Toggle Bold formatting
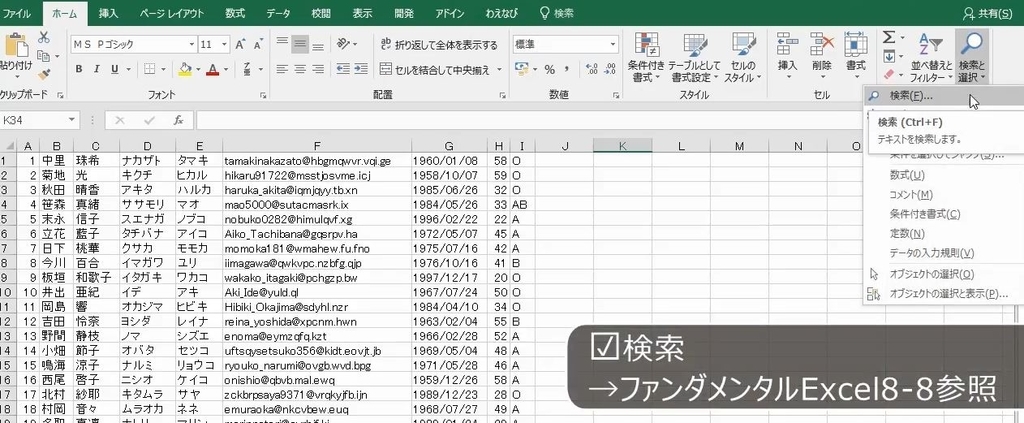1024x423 pixels. click(x=78, y=69)
